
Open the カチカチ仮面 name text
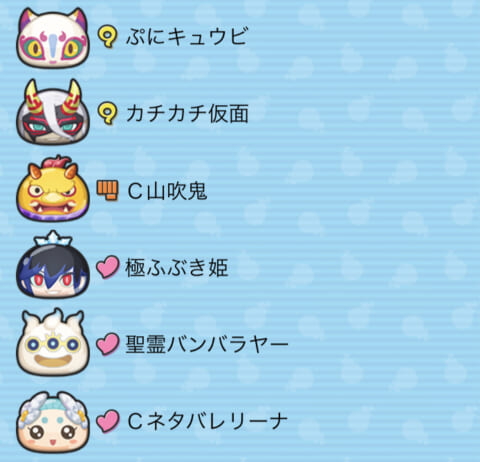187,113
